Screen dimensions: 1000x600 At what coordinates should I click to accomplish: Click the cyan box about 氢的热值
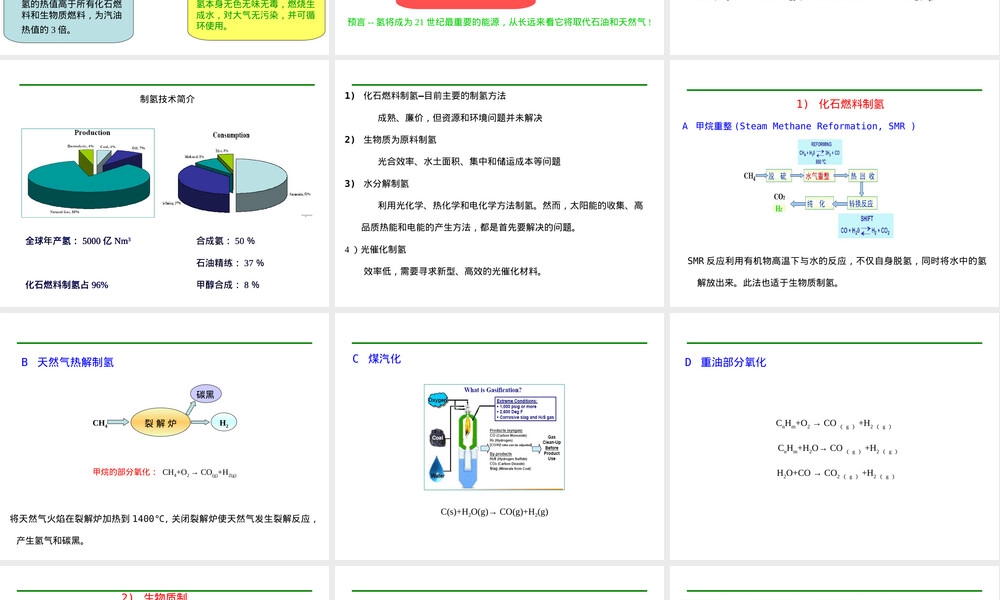coord(69,20)
